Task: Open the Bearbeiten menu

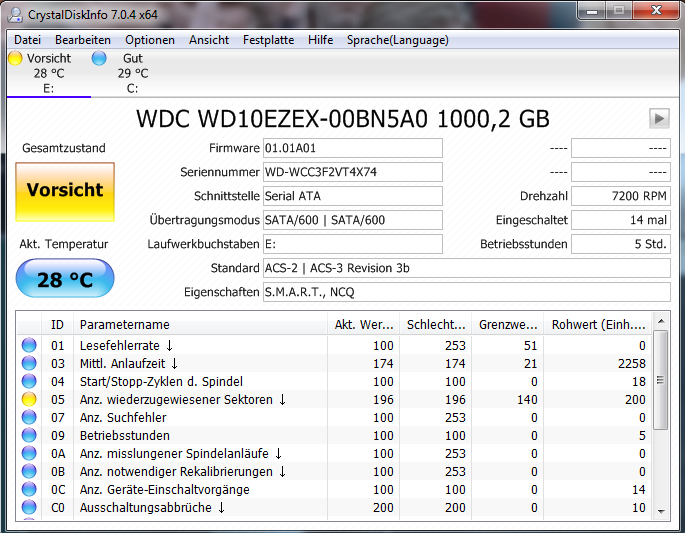Action: (83, 40)
